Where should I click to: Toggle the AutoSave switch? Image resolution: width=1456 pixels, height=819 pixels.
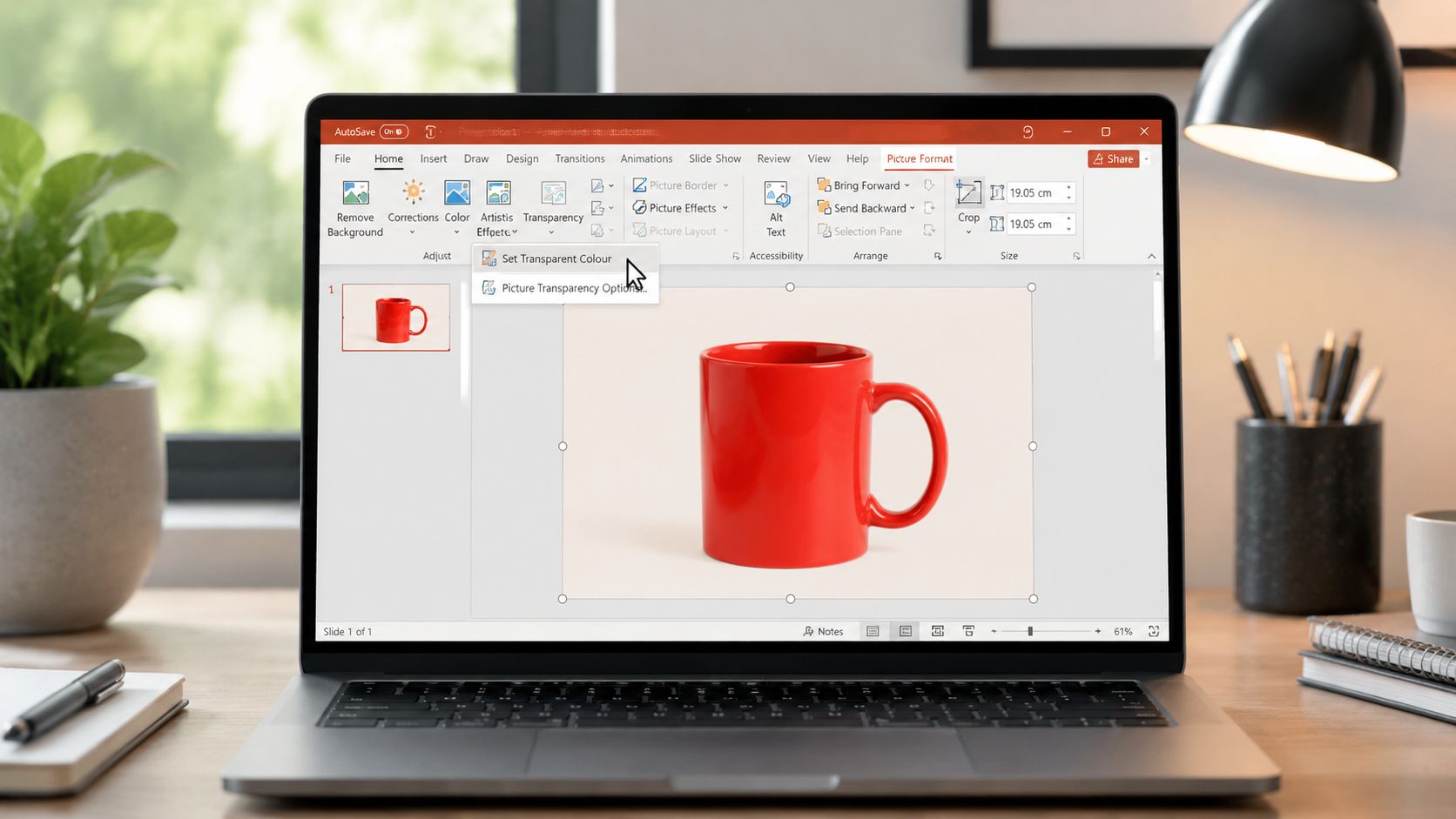(x=394, y=131)
